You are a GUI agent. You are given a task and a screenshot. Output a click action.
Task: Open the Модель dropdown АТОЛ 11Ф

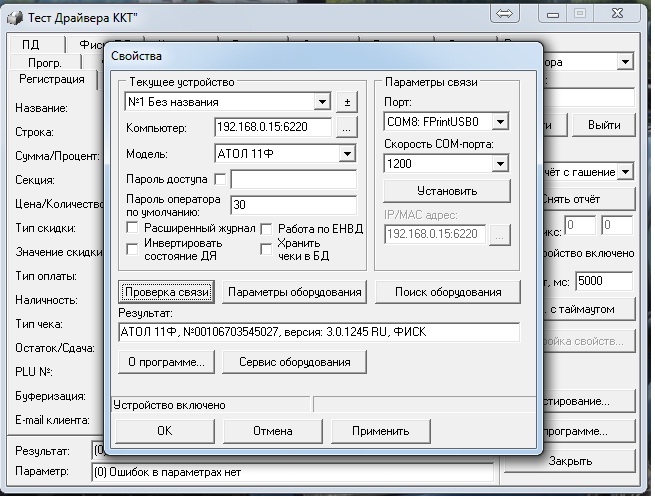[347, 154]
